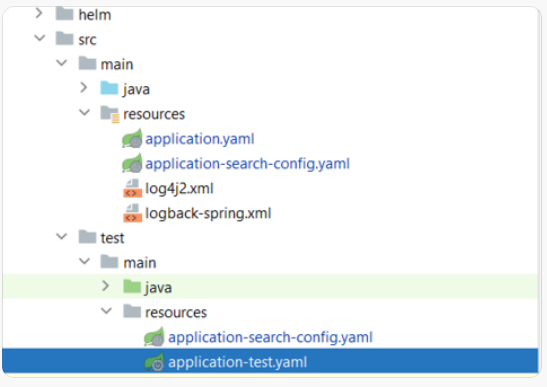The image size is (547, 387).
Task: Click the Spring icon of application.yaml
Action: point(132,138)
